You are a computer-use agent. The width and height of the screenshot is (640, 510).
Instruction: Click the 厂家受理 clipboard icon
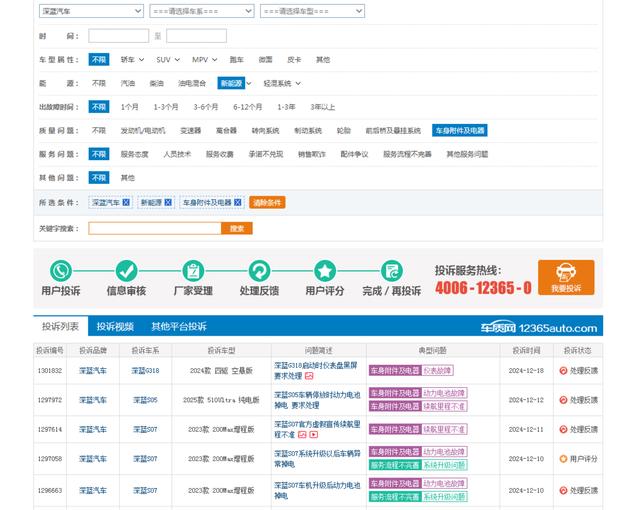click(193, 271)
